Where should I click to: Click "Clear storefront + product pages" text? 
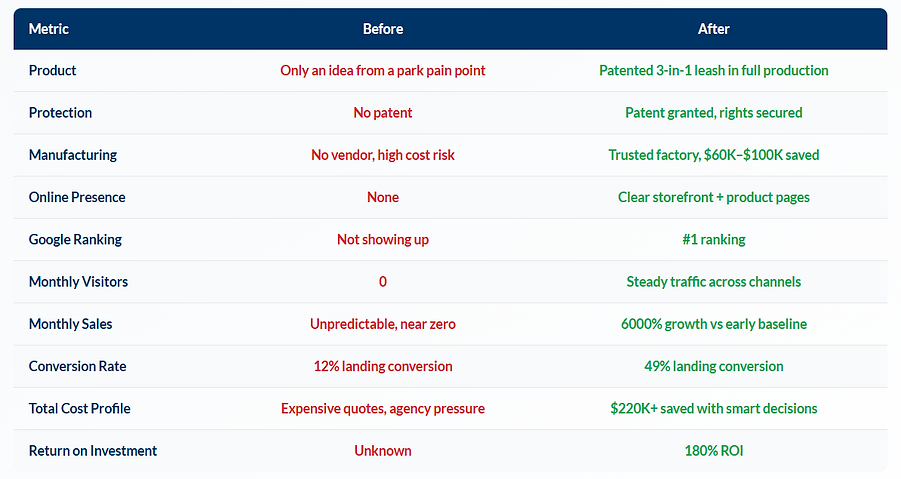tap(713, 197)
